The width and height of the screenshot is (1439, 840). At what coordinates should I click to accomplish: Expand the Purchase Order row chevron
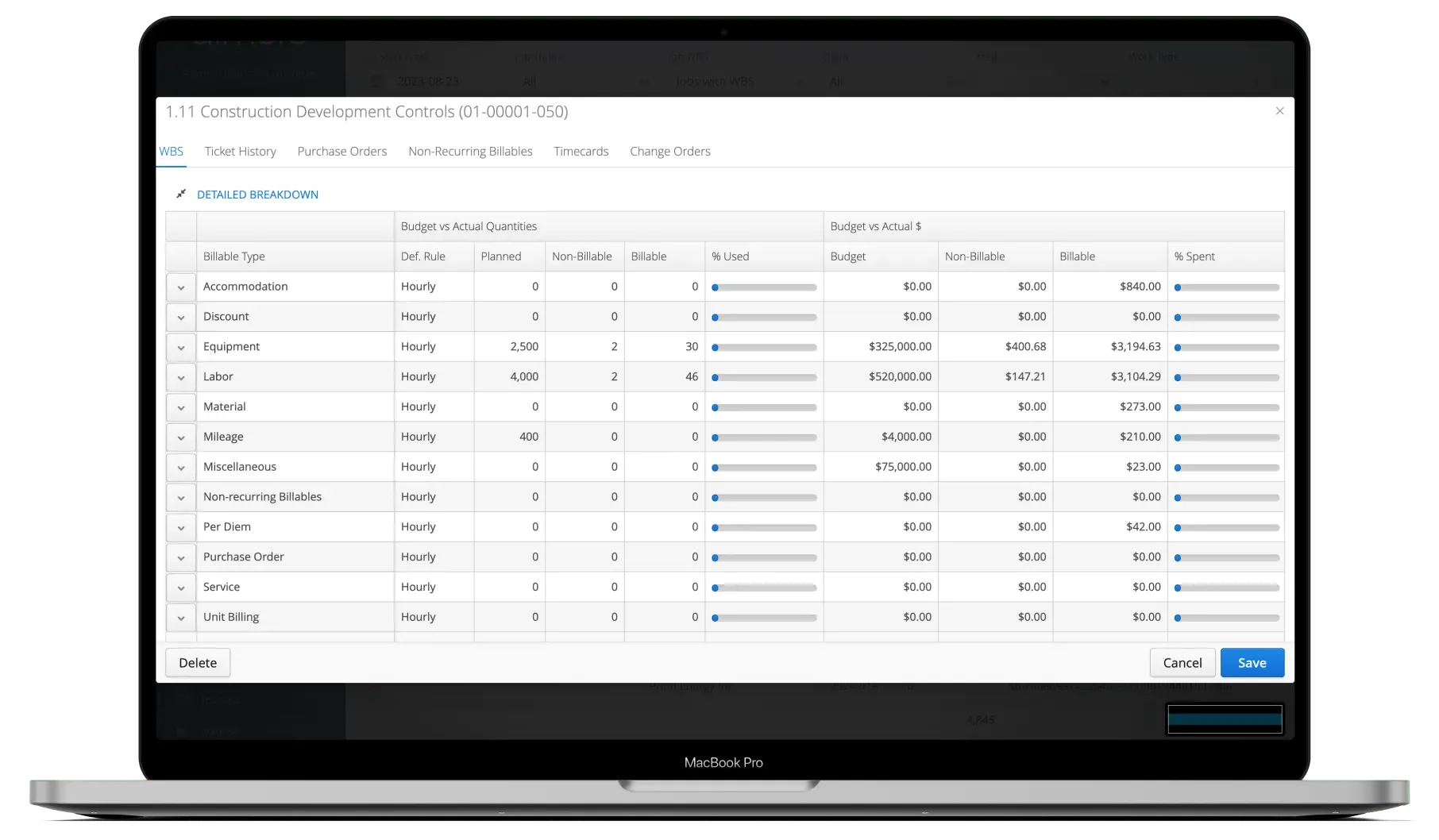181,558
